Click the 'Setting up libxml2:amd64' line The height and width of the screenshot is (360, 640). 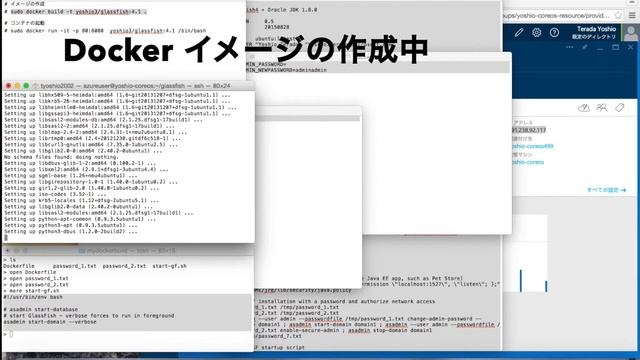coord(86,169)
